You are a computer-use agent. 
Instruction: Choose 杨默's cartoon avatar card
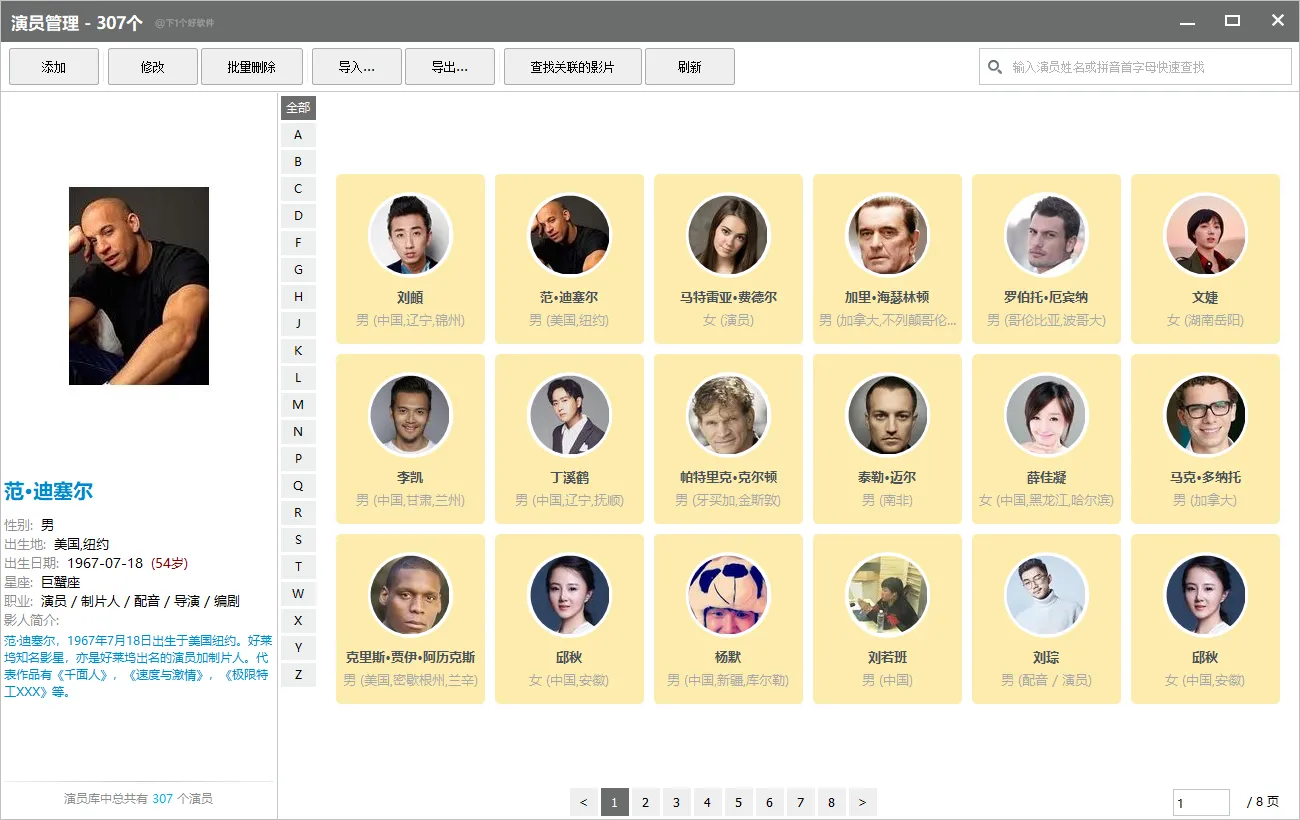[728, 619]
